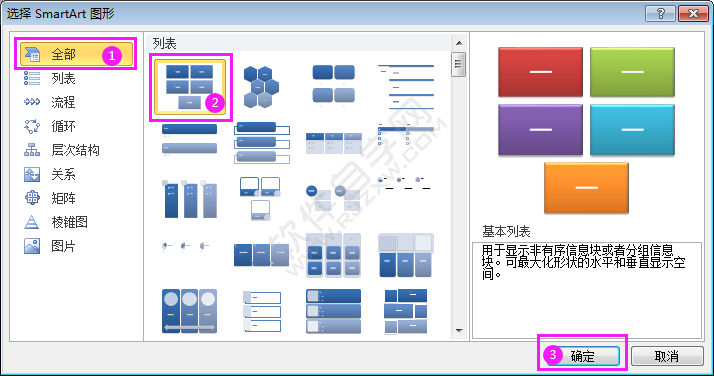Screen dimensions: 714x376
Task: Pick the Vertical Picture List layout
Action: [334, 311]
